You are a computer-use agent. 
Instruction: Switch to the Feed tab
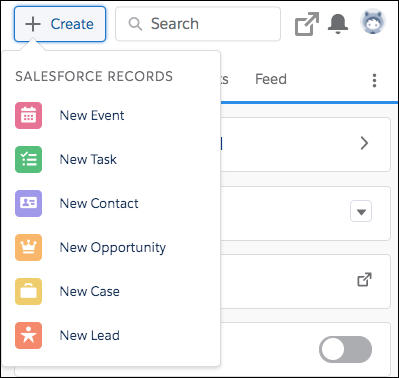click(x=271, y=79)
